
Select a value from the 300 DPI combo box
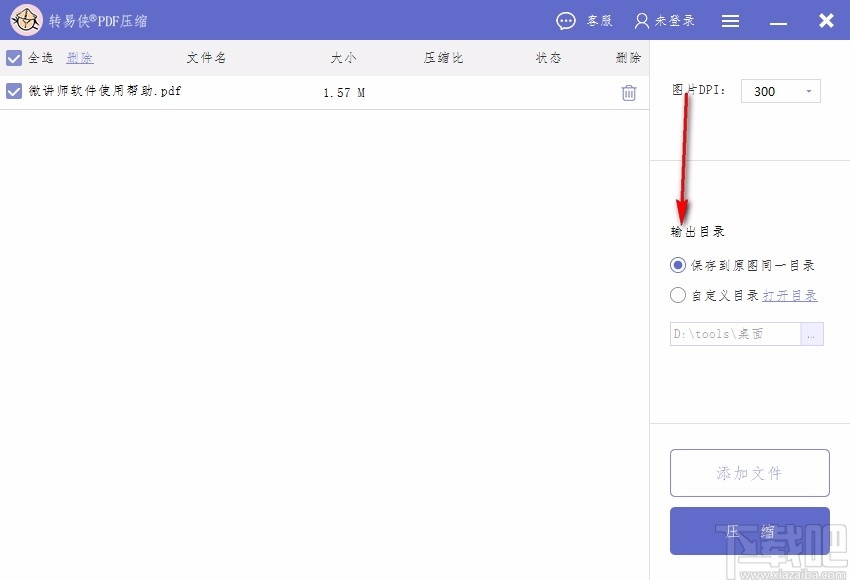780,91
